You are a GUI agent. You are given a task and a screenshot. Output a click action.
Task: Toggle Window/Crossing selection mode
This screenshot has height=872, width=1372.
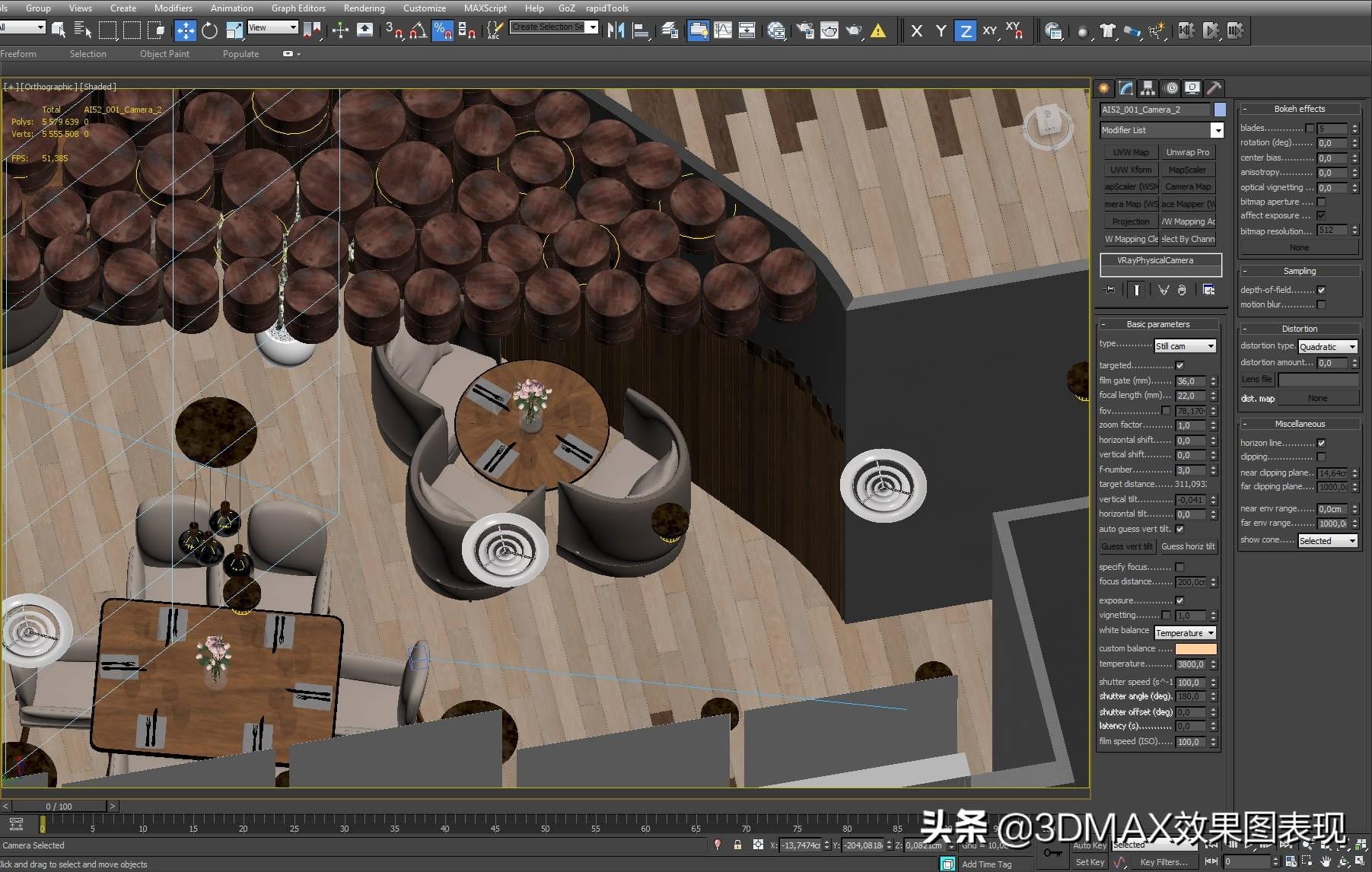tap(156, 30)
